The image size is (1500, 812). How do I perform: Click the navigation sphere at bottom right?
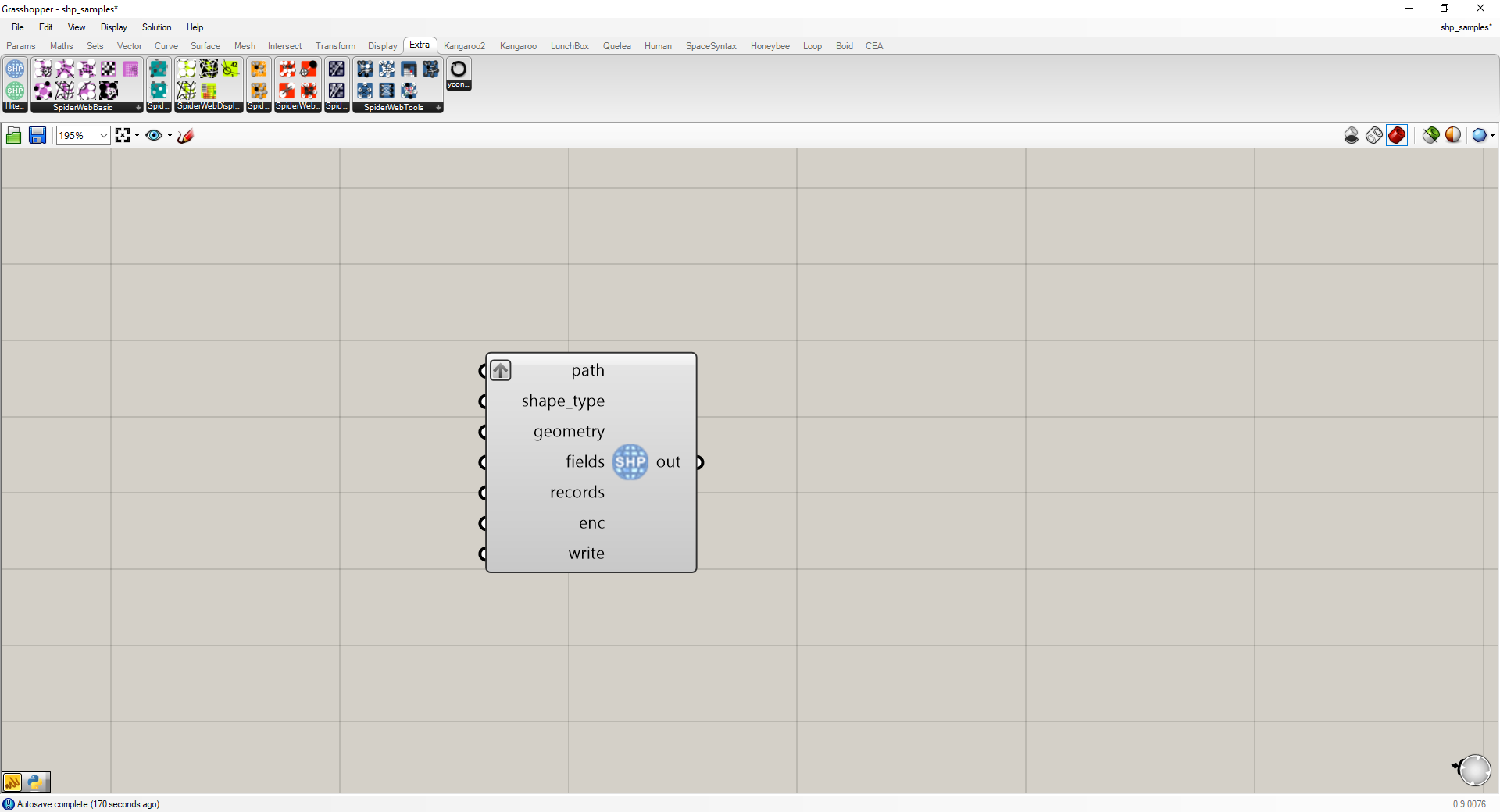click(x=1474, y=769)
